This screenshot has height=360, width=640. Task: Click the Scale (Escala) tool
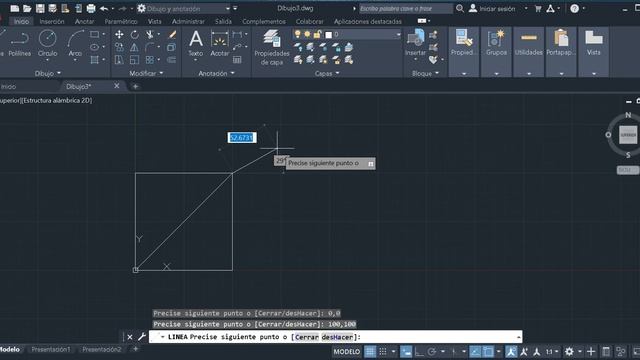(x=135, y=60)
